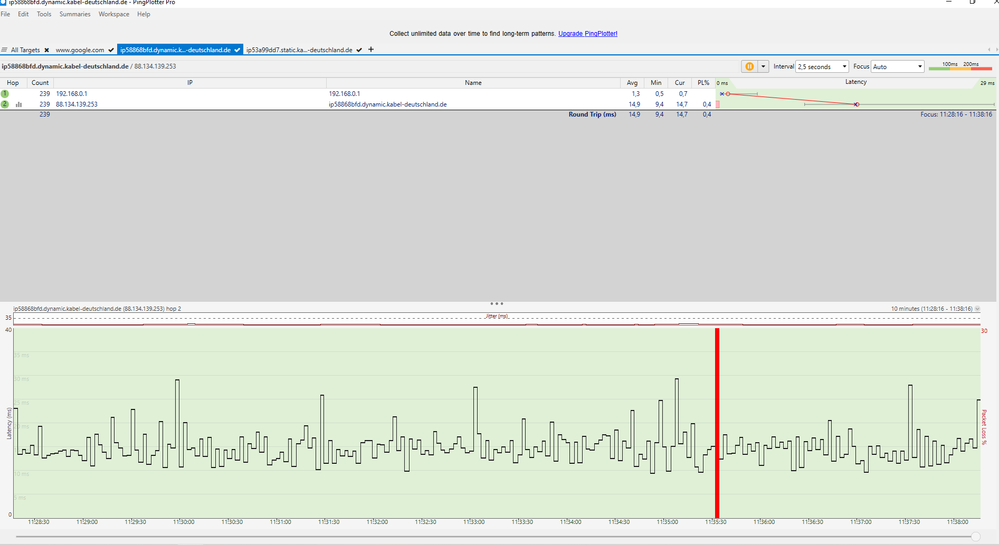Image resolution: width=999 pixels, height=545 pixels.
Task: Open the 10 minutes timeline range dropdown arrow
Action: [x=977, y=309]
